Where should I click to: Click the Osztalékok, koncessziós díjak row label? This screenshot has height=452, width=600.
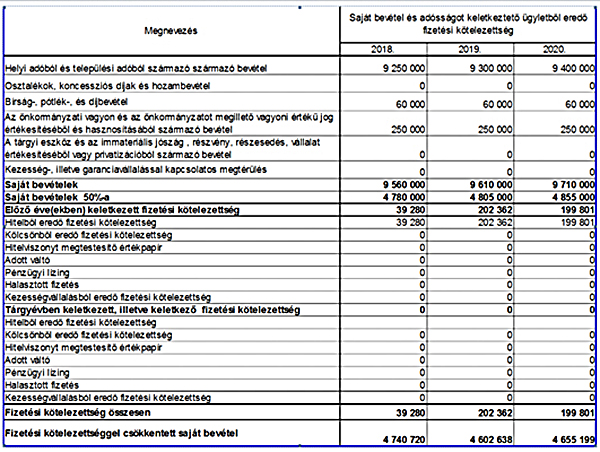pyautogui.click(x=96, y=87)
